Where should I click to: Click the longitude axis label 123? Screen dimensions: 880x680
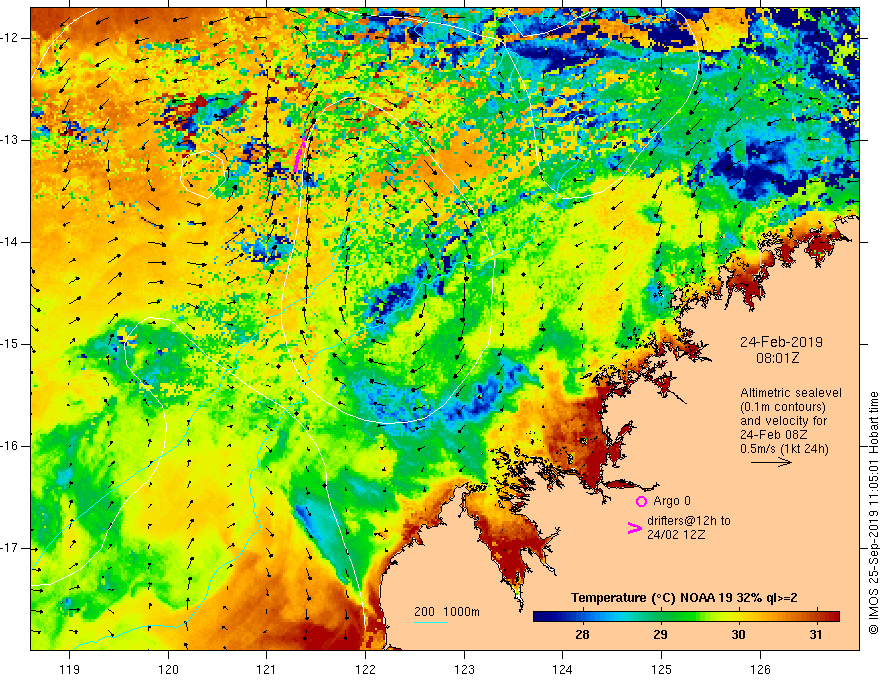coord(464,669)
